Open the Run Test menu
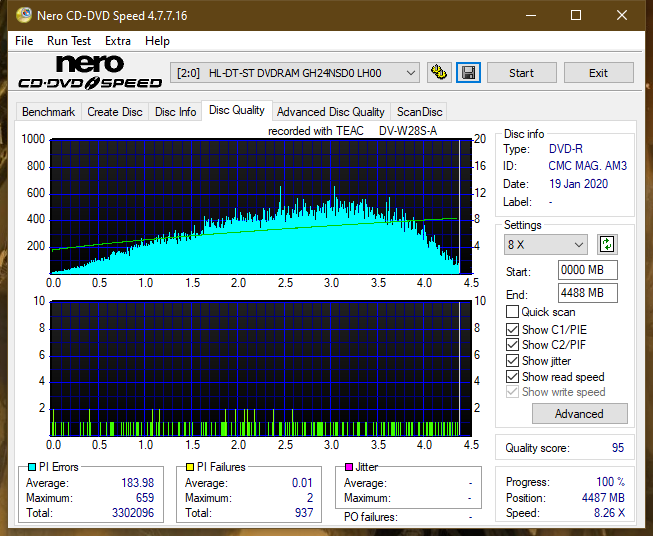653x536 pixels. coord(69,41)
